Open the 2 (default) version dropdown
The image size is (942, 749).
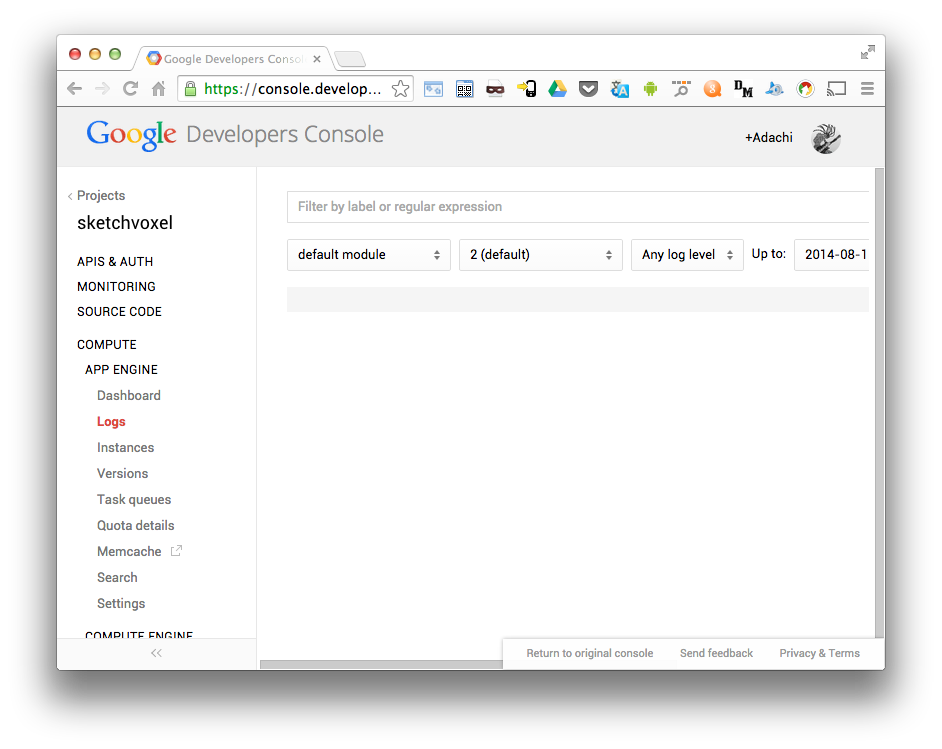point(541,255)
